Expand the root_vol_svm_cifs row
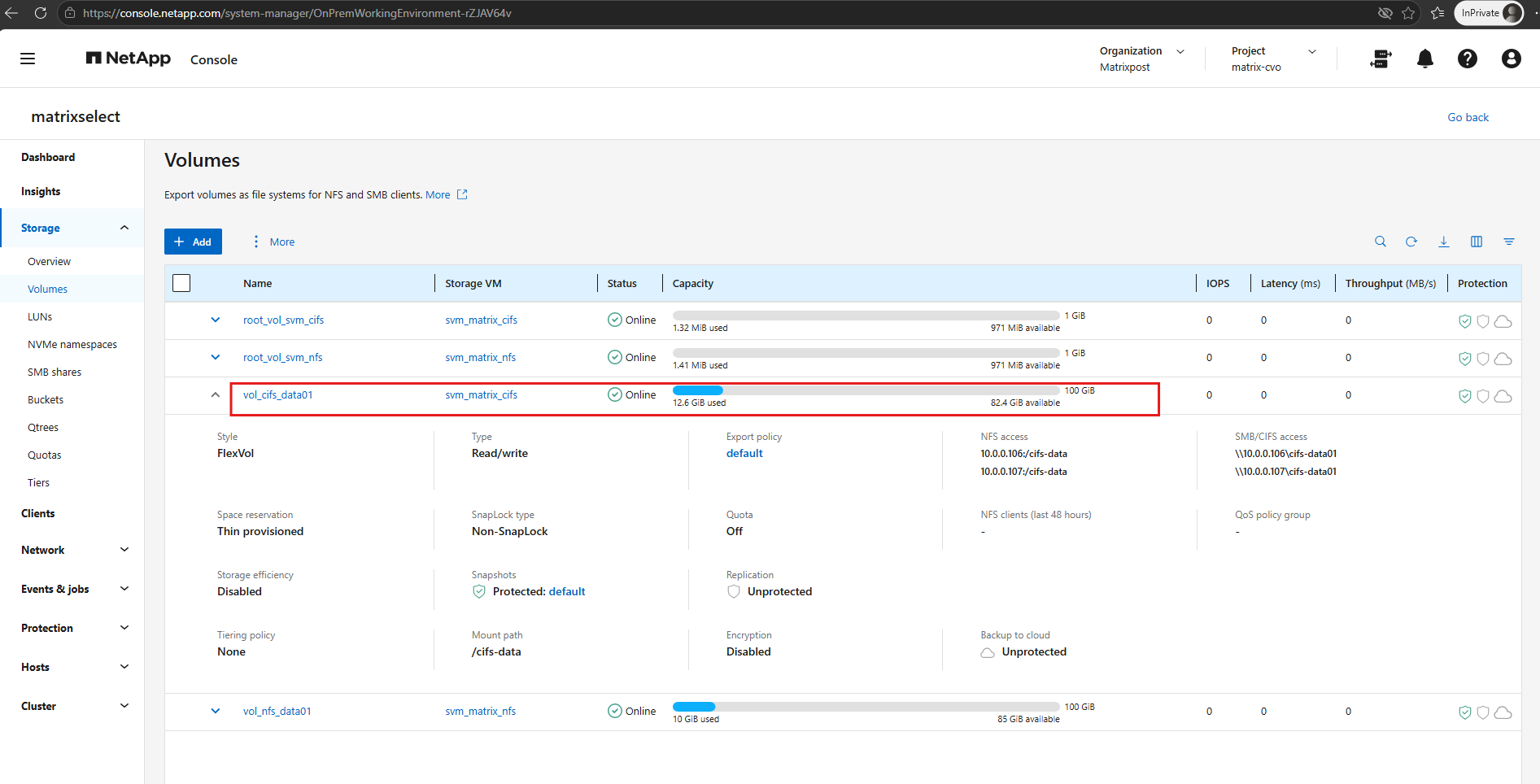The image size is (1540, 784). point(216,320)
